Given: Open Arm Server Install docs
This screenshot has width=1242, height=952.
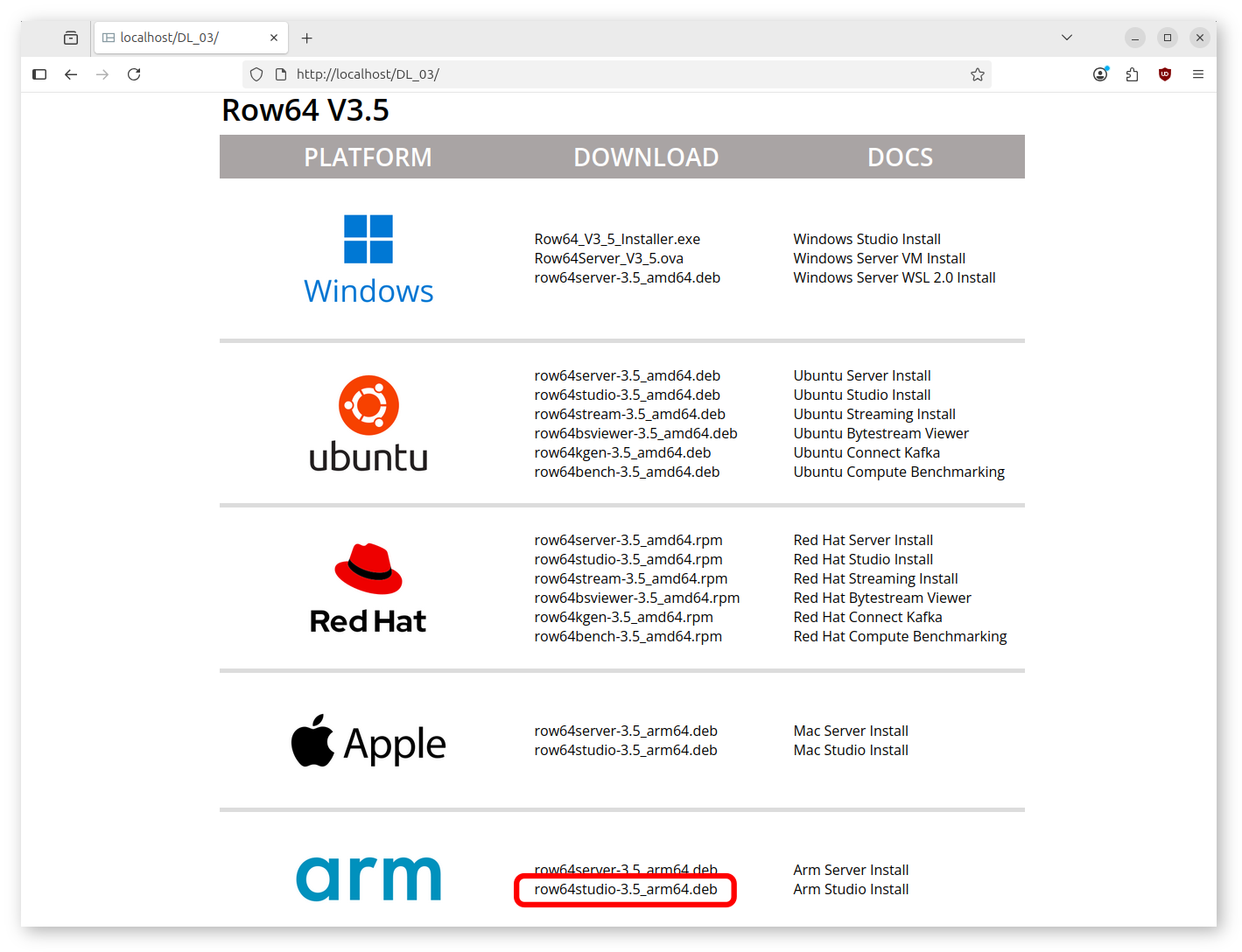Looking at the screenshot, I should (x=851, y=870).
